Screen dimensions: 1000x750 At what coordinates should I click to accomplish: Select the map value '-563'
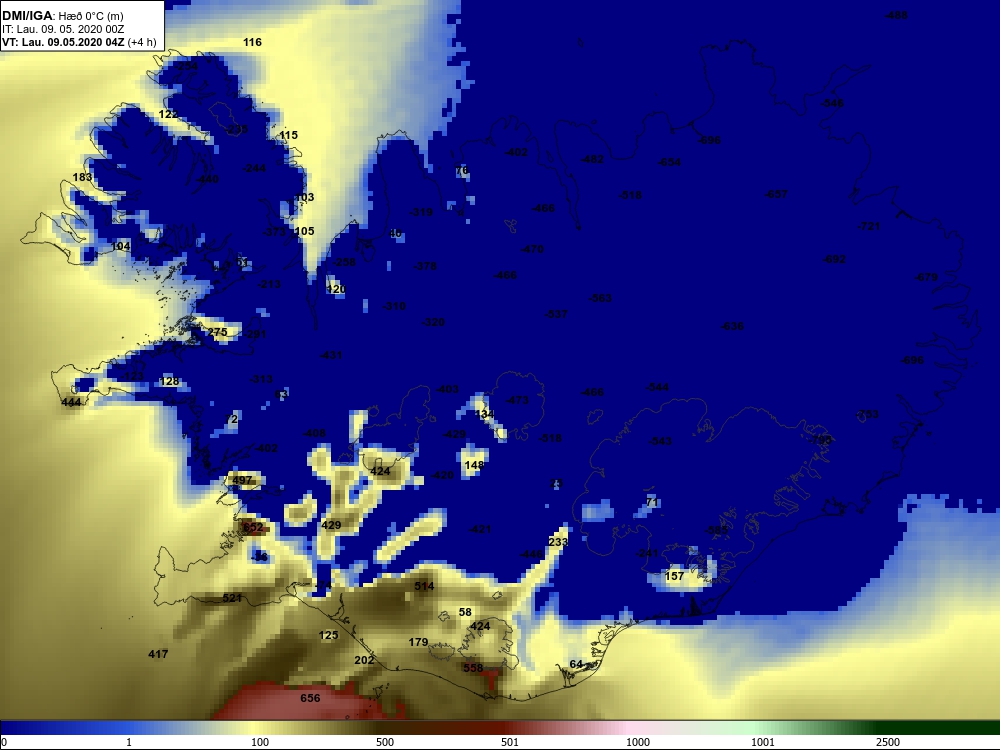point(600,298)
